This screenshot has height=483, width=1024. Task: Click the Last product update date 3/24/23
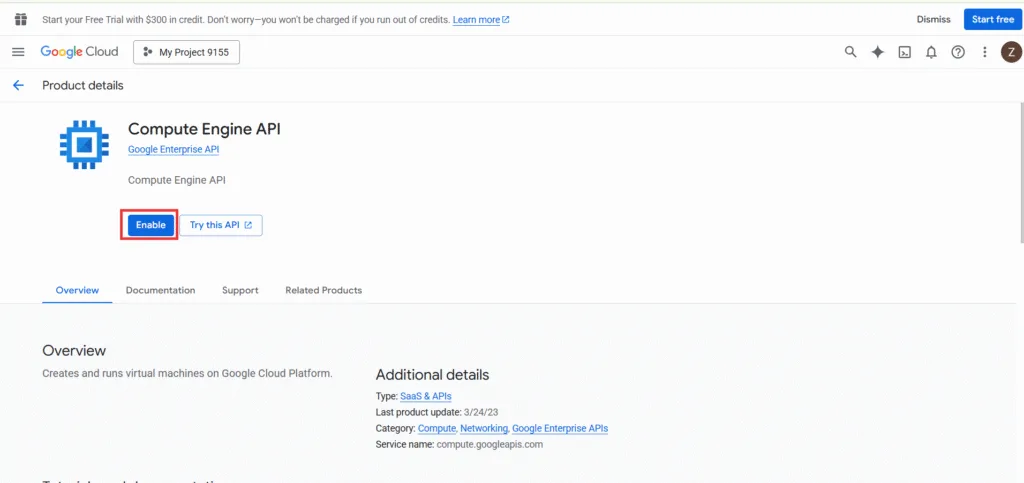point(480,413)
